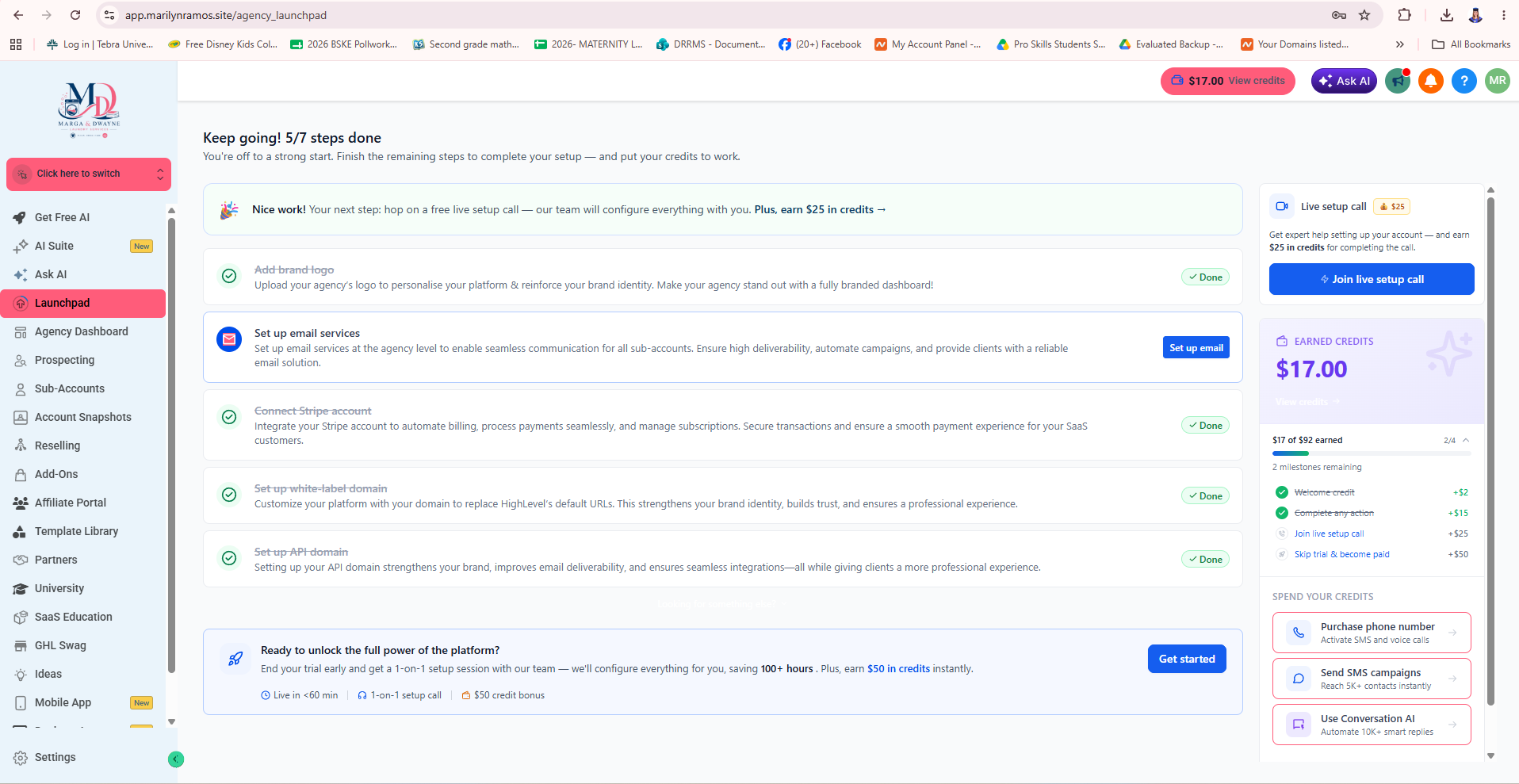Click the Complete any action green checkmark
The image size is (1519, 784).
[1281, 513]
